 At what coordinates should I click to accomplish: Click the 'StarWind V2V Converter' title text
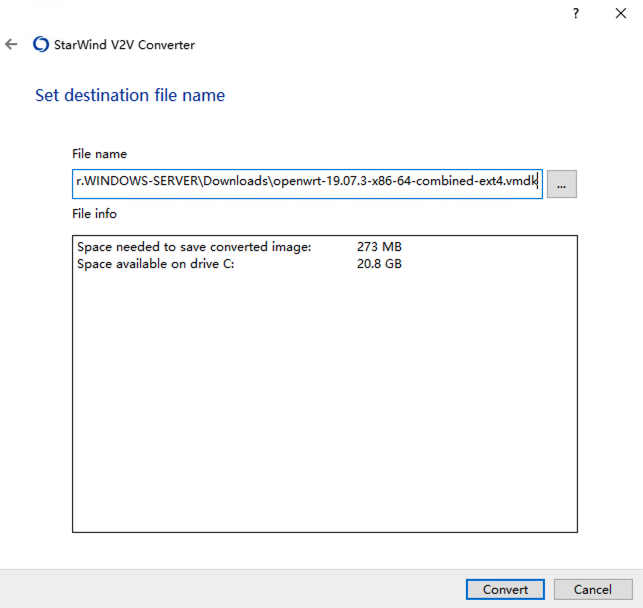[124, 45]
